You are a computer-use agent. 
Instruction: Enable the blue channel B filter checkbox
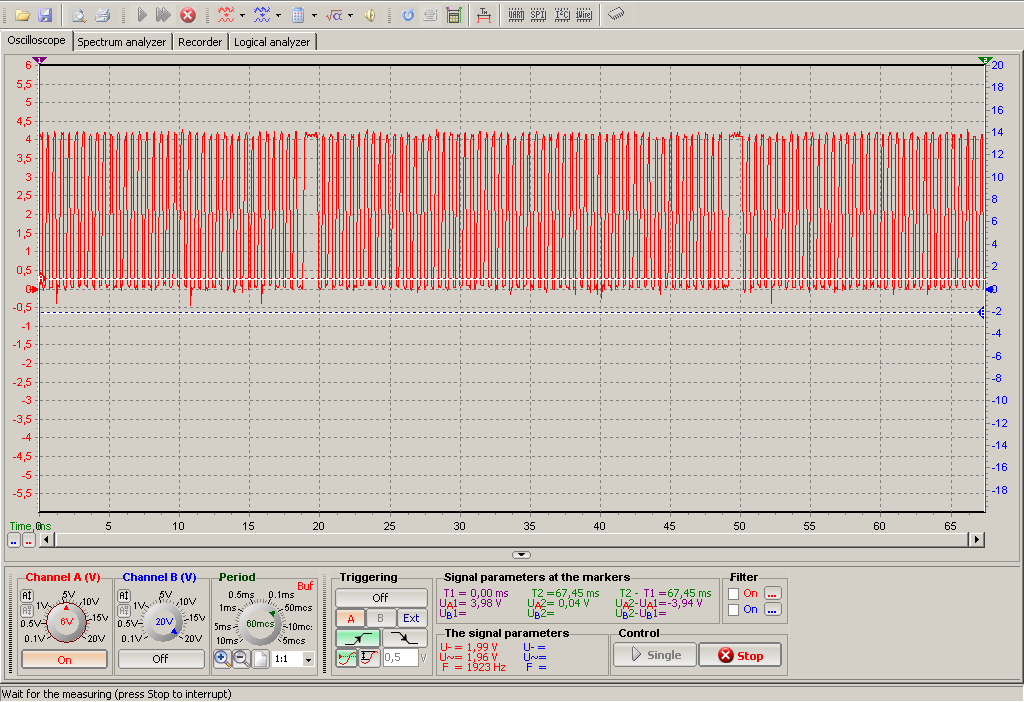(x=733, y=610)
